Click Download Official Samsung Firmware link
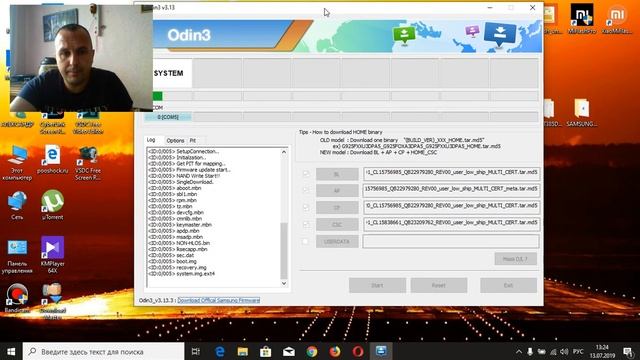Viewport: 640px width, 360px height. [x=219, y=300]
